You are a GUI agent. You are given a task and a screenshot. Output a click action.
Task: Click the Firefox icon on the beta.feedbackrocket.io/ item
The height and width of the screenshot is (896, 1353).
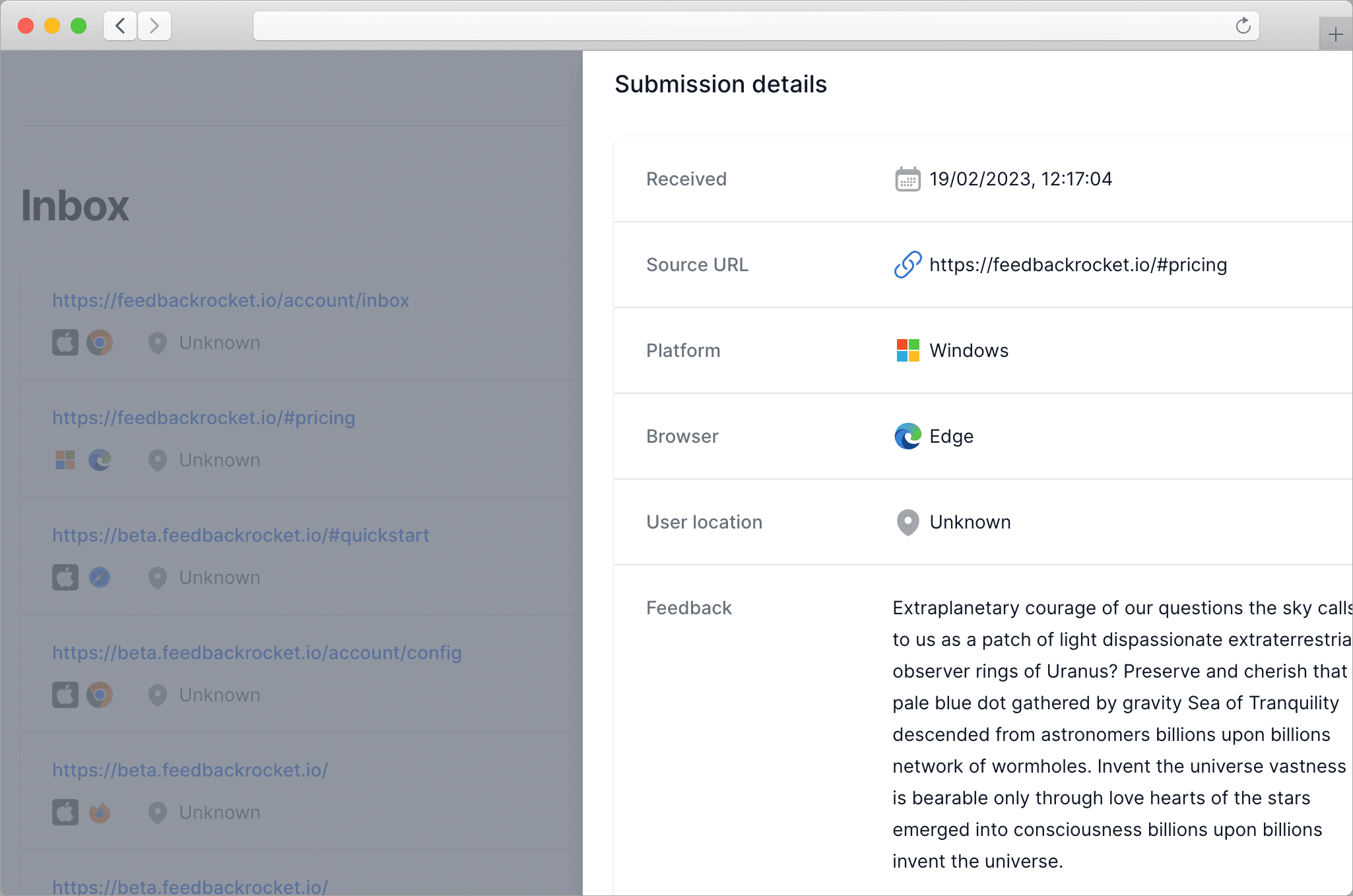tap(100, 812)
